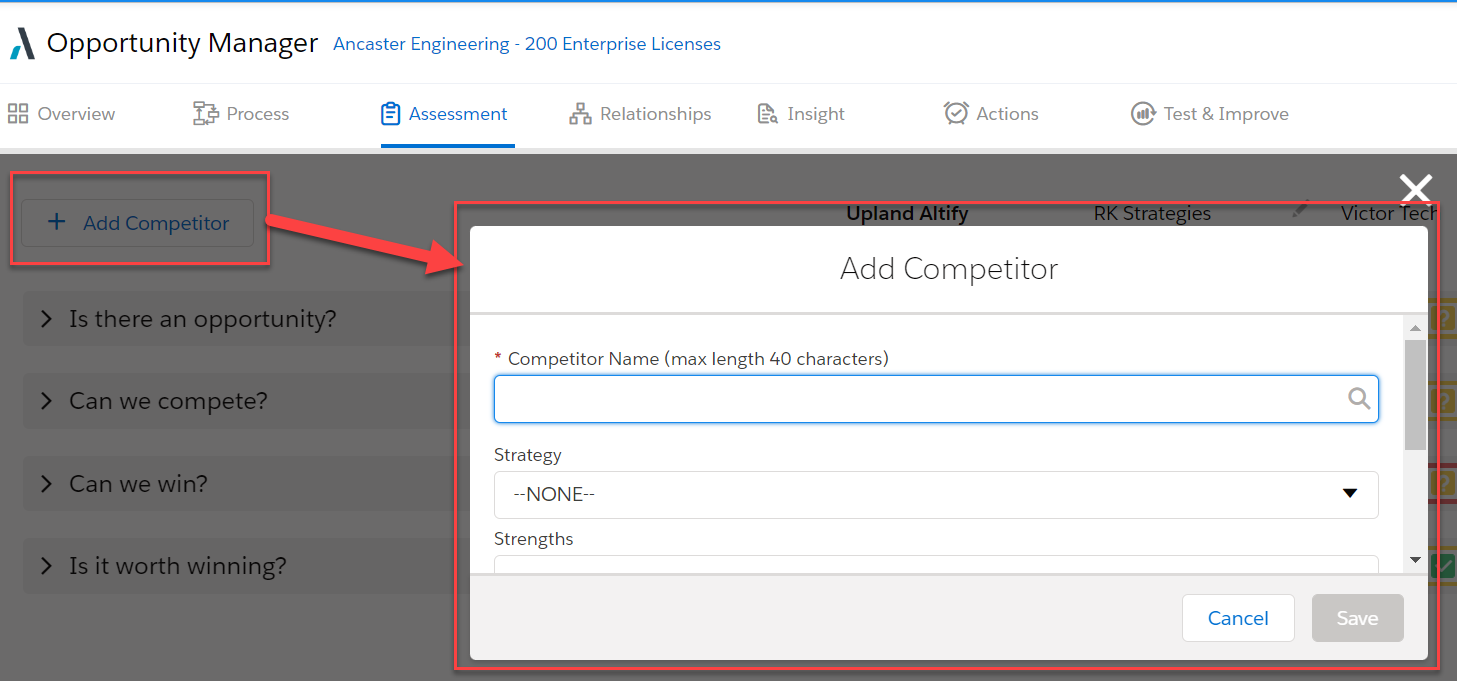Screen dimensions: 1457x681
Task: Click the Altify logo icon
Action: [23, 44]
